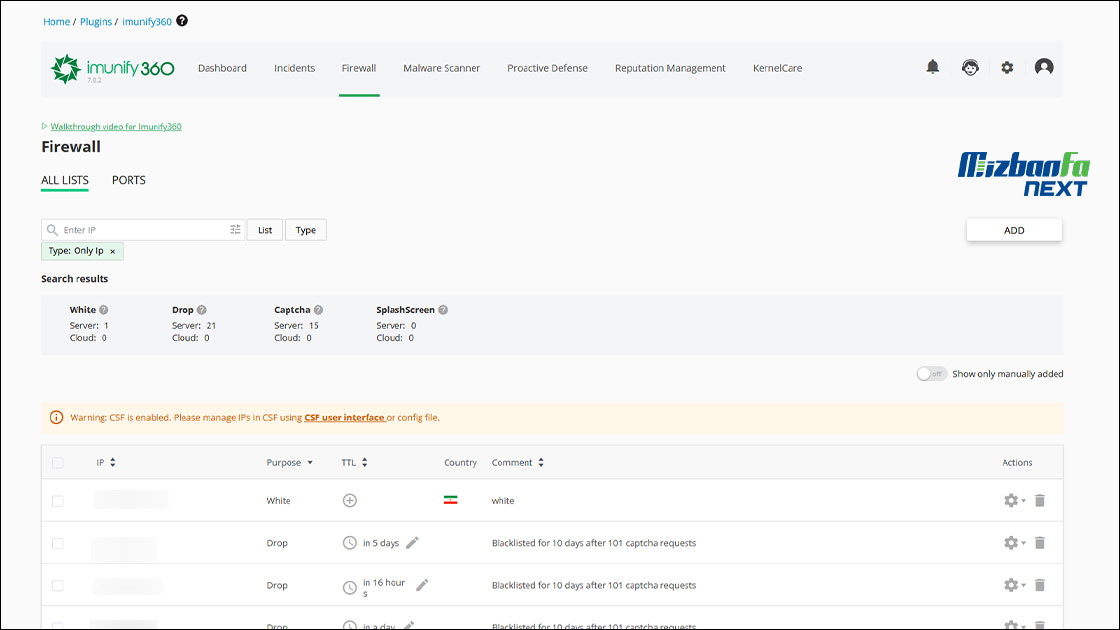Screen dimensions: 1120x630
Task: Edit TTL pencil for 'in 5 days' row
Action: tap(412, 543)
